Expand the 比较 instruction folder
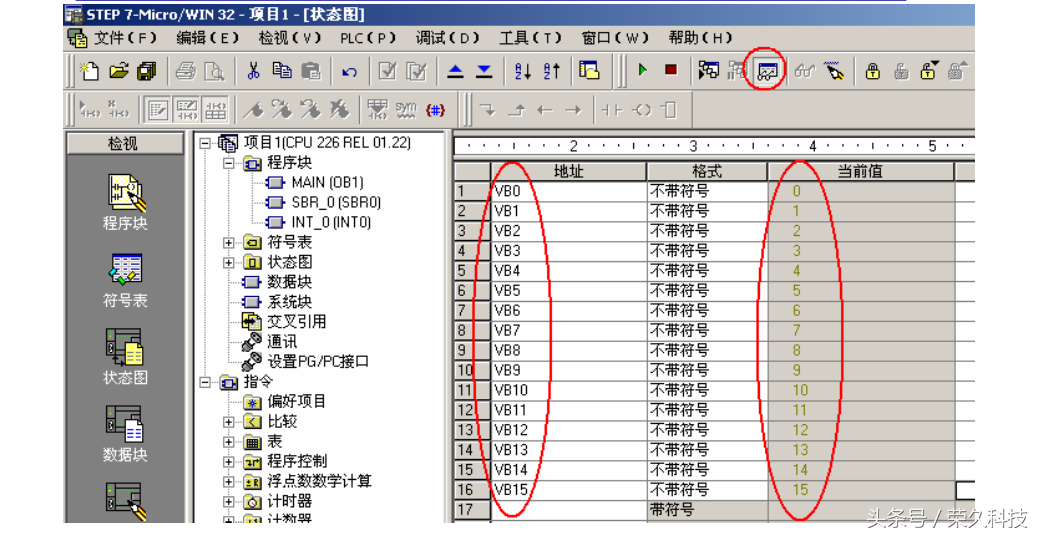This screenshot has height=536, width=1040. point(229,421)
